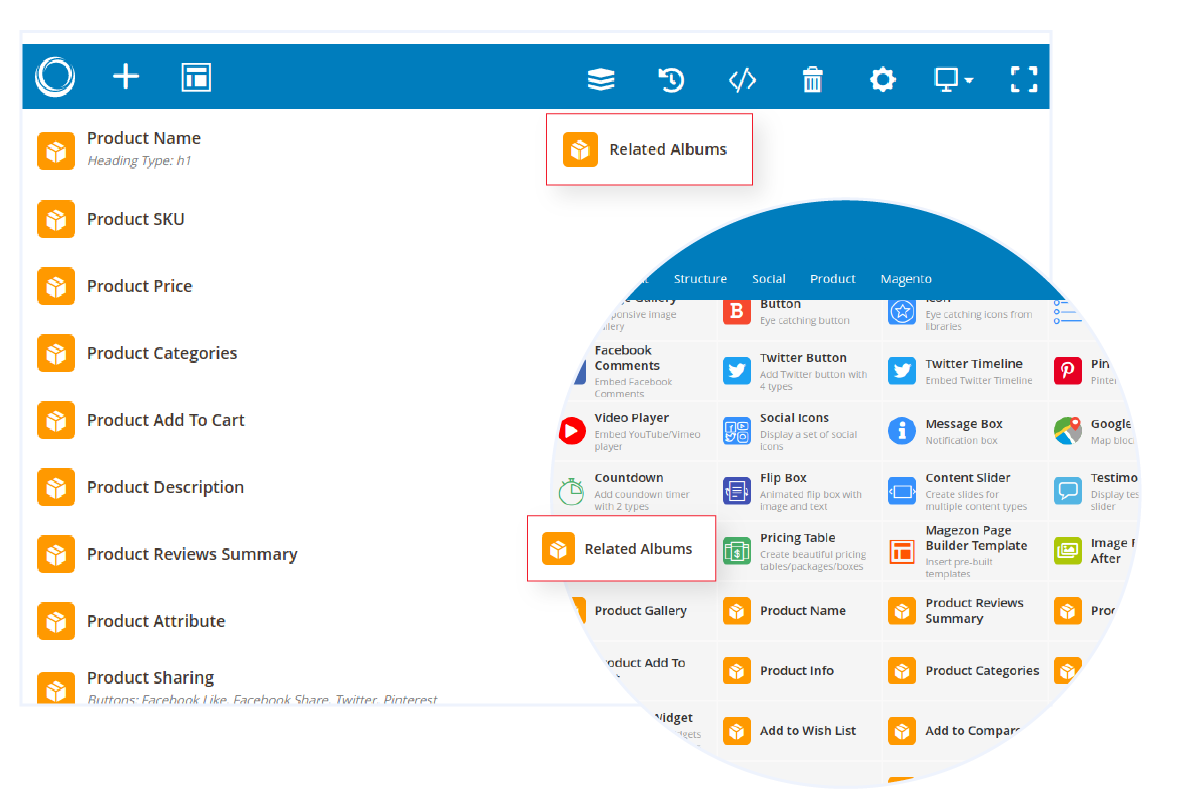
Task: Clear the page using the trash icon
Action: pyautogui.click(x=813, y=79)
